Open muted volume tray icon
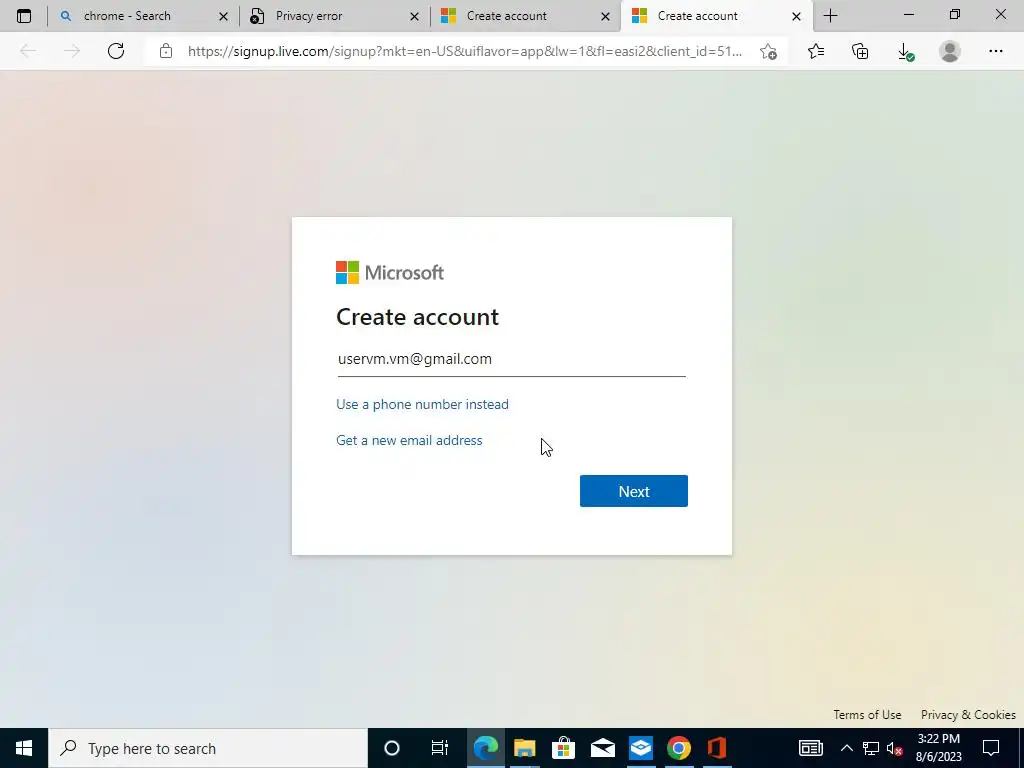The height and width of the screenshot is (768, 1024). 895,748
